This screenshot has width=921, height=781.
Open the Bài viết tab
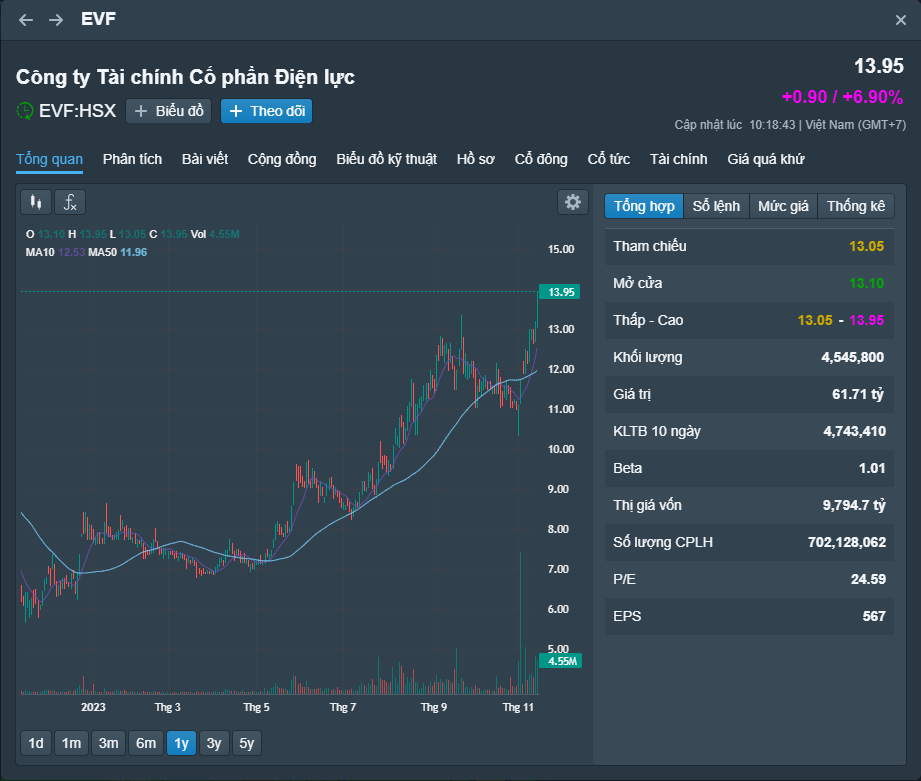point(205,159)
